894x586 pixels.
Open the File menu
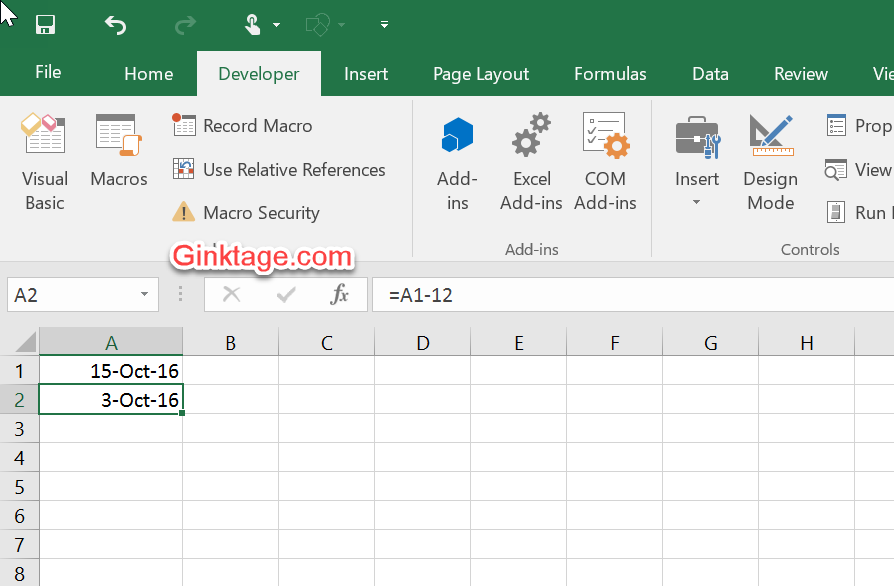[x=46, y=73]
